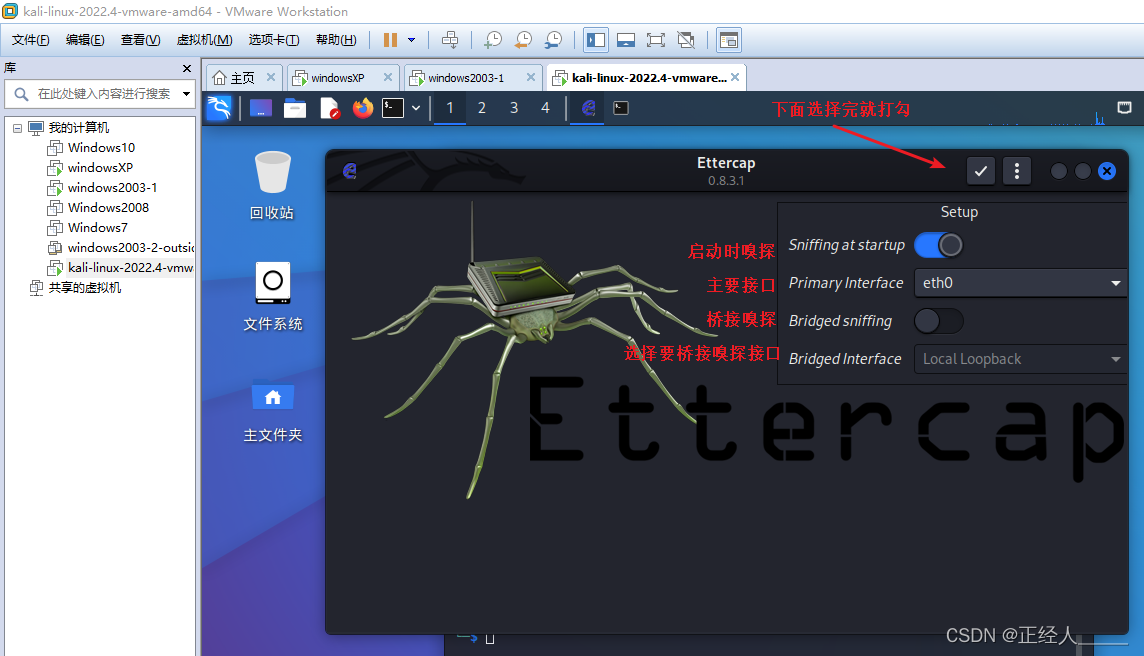Click the Kali panel display tray icon
Screen dimensions: 1144x656
(1124, 108)
